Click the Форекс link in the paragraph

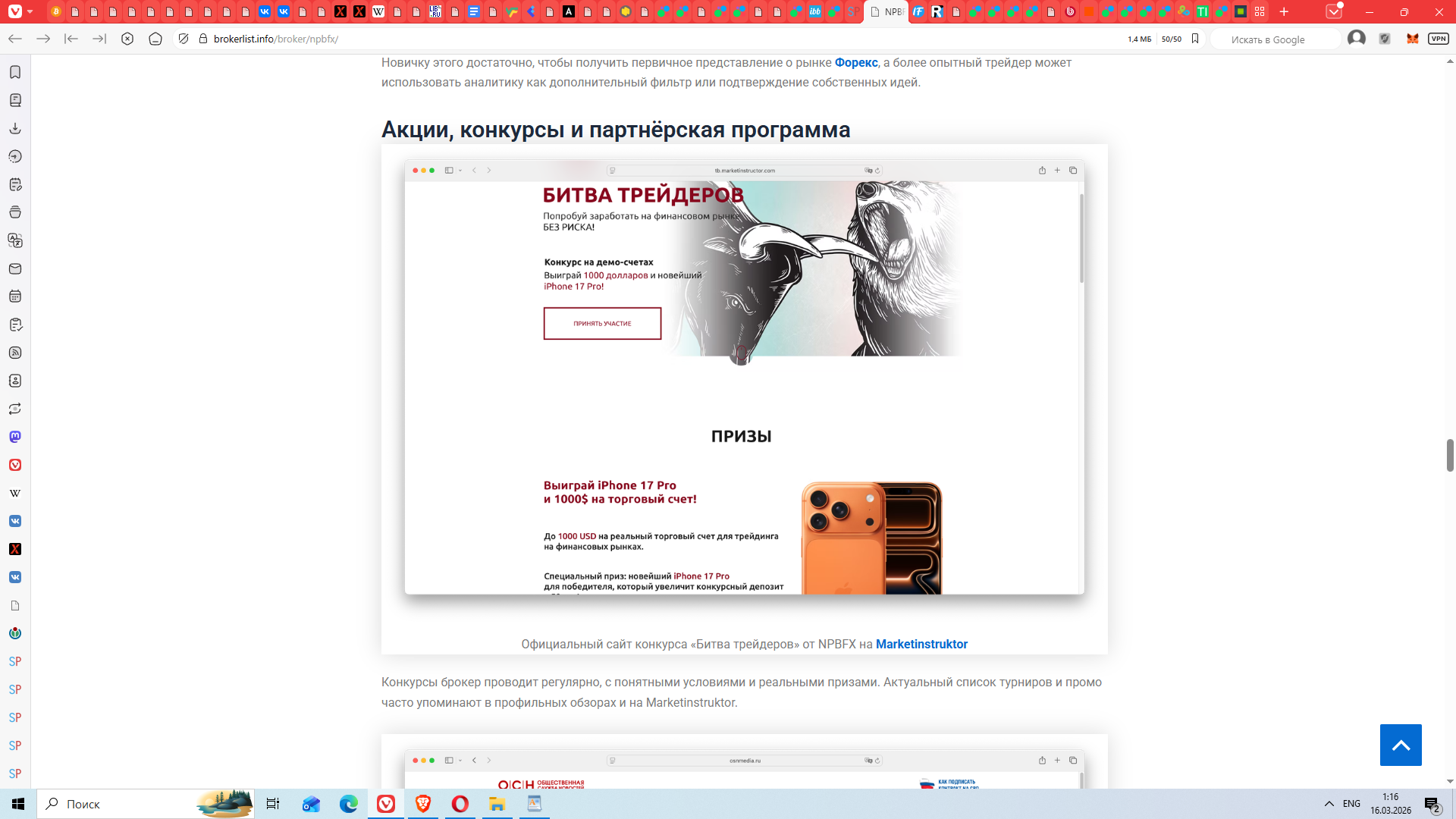pyautogui.click(x=856, y=63)
